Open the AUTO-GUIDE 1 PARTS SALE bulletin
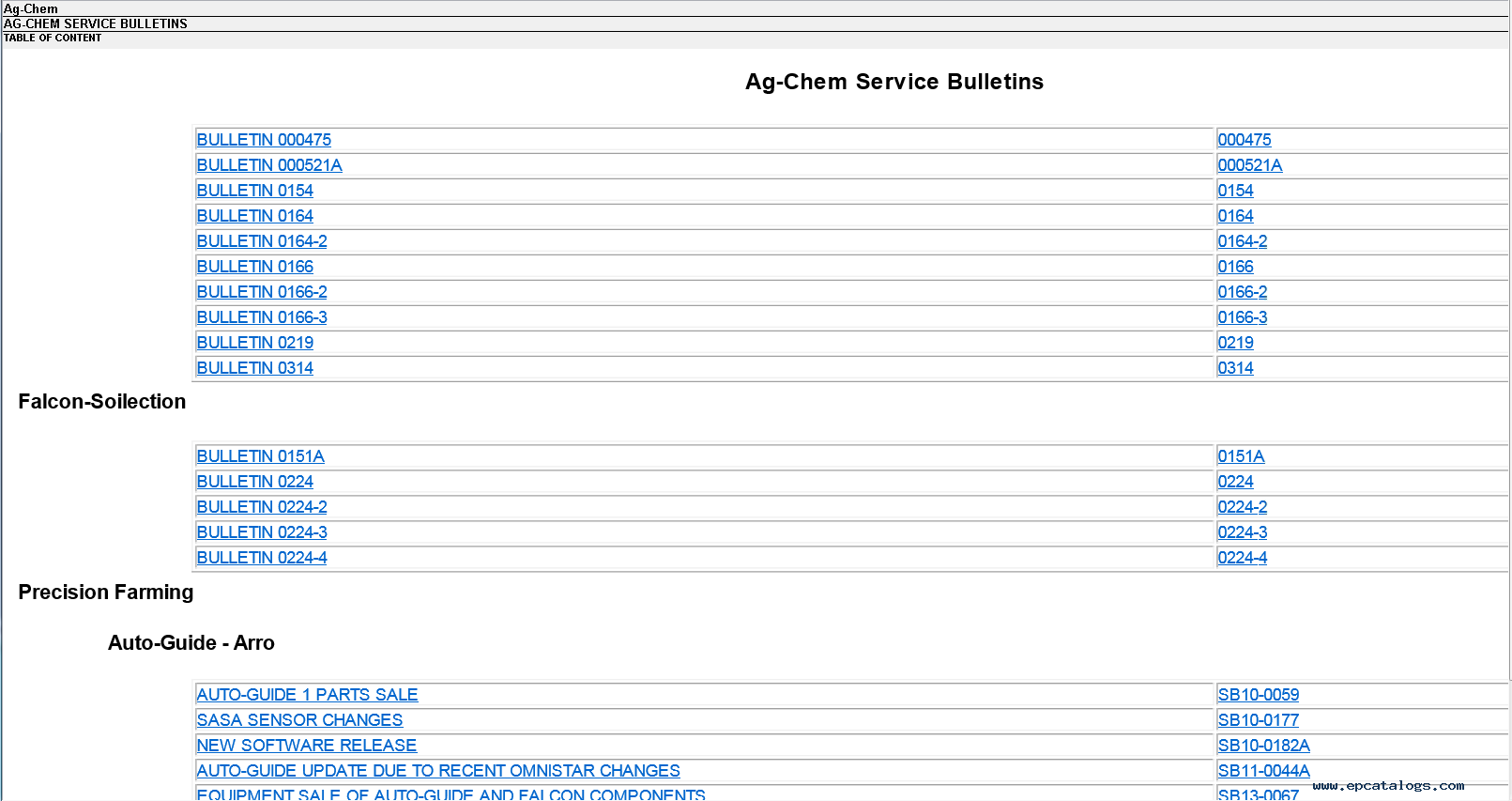The width and height of the screenshot is (1512, 801). coord(307,695)
